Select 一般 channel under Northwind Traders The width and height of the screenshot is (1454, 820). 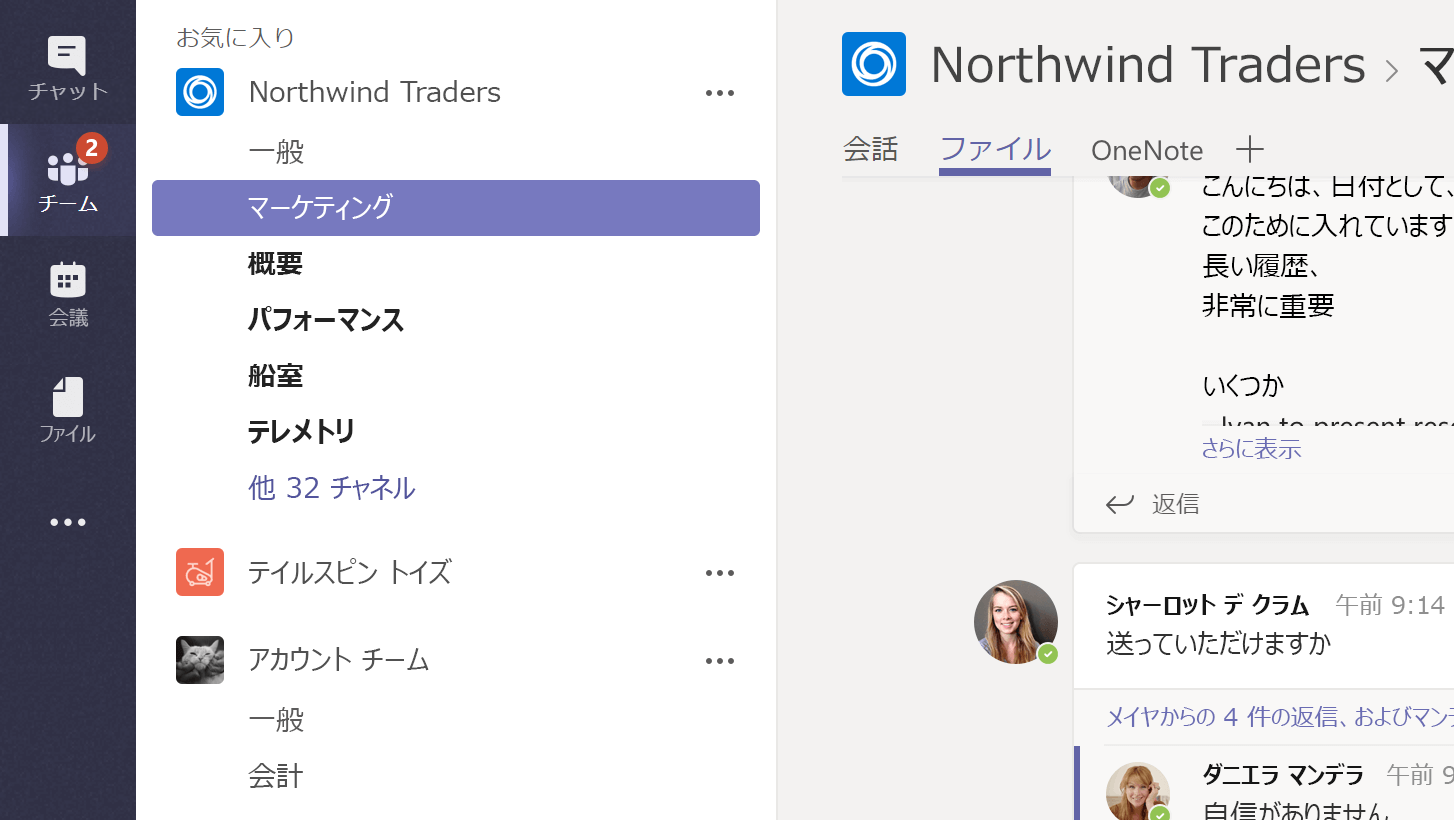(x=276, y=152)
